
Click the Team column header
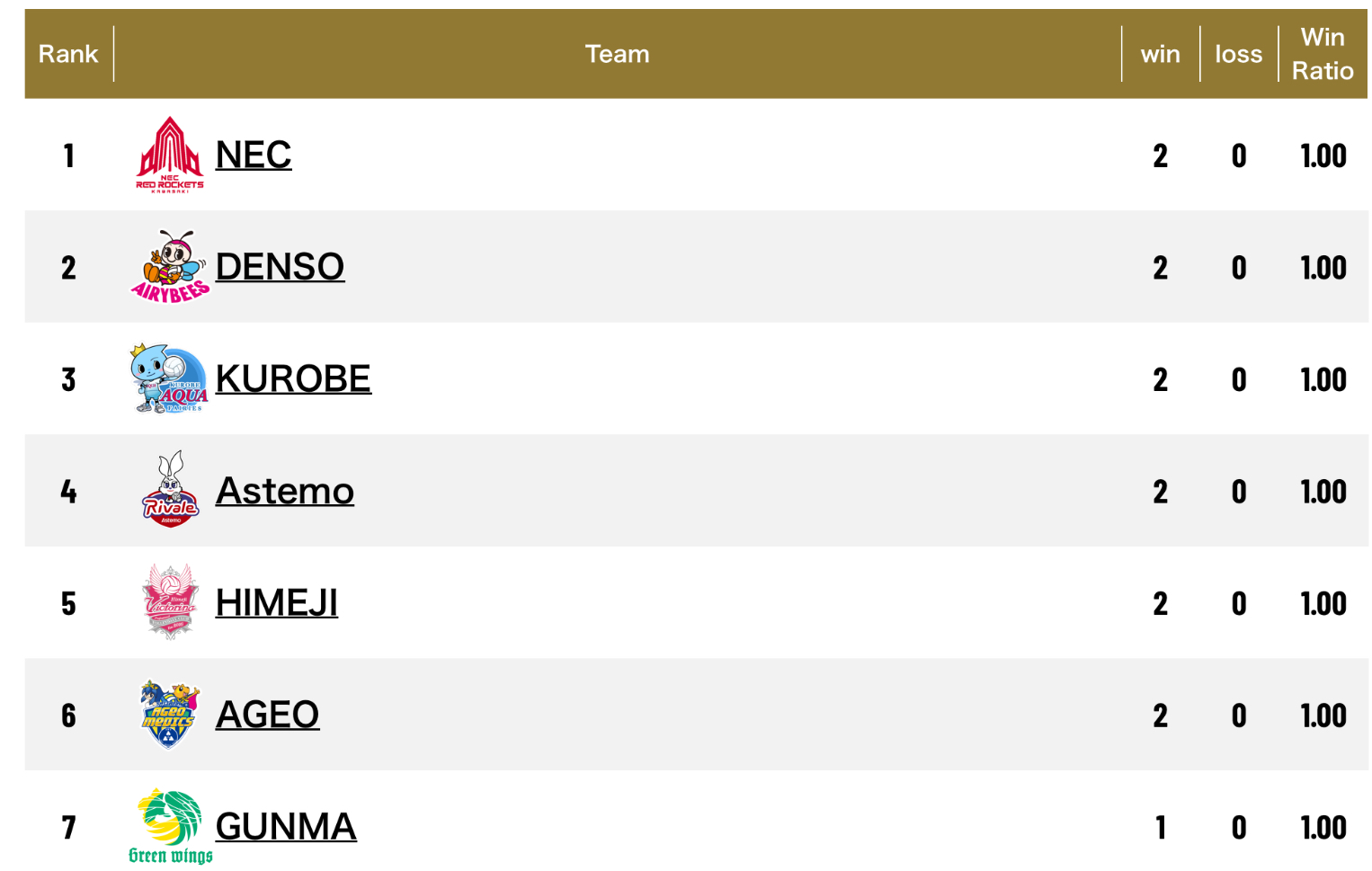tap(617, 54)
